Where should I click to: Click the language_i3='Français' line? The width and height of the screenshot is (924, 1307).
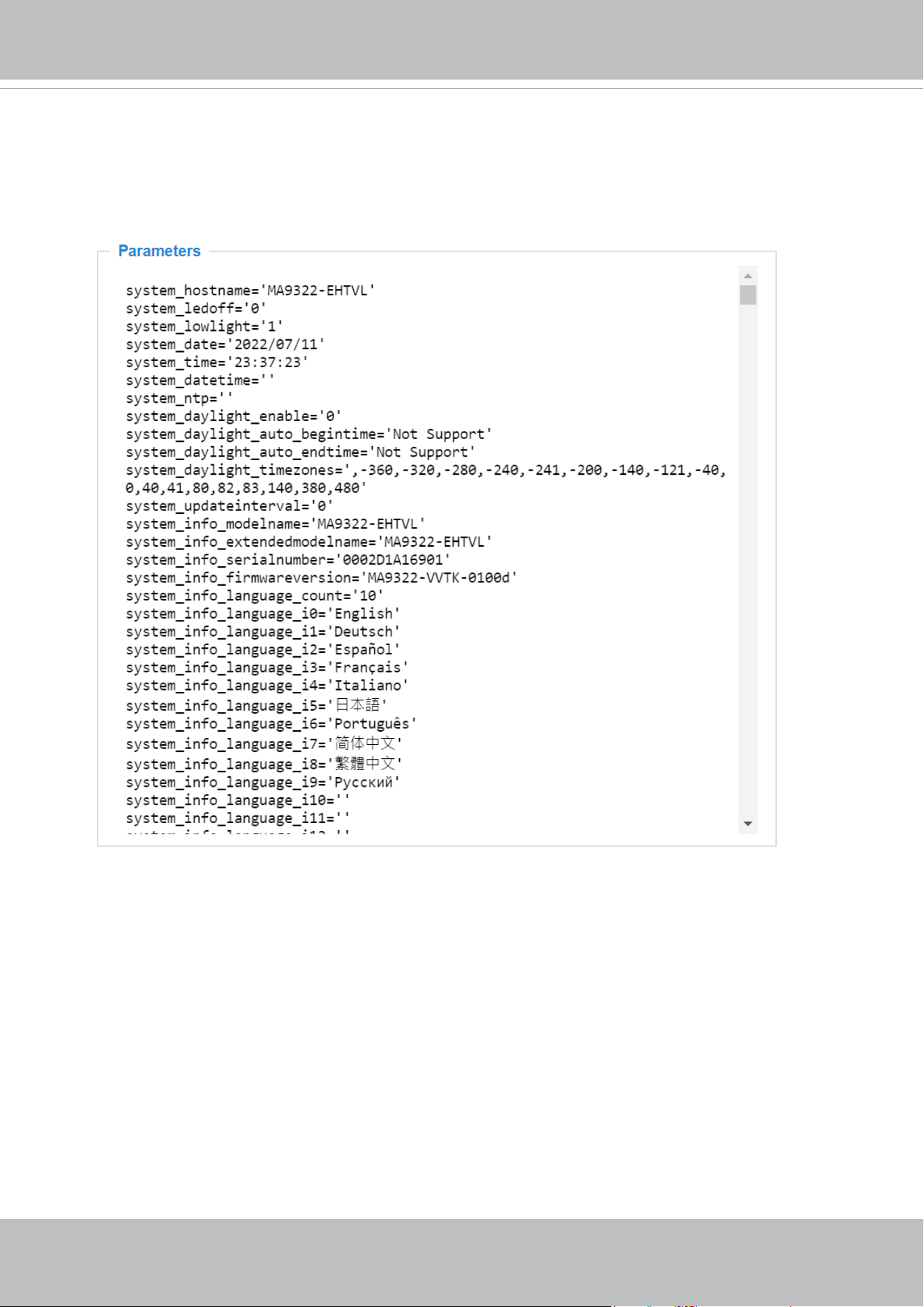(x=267, y=668)
